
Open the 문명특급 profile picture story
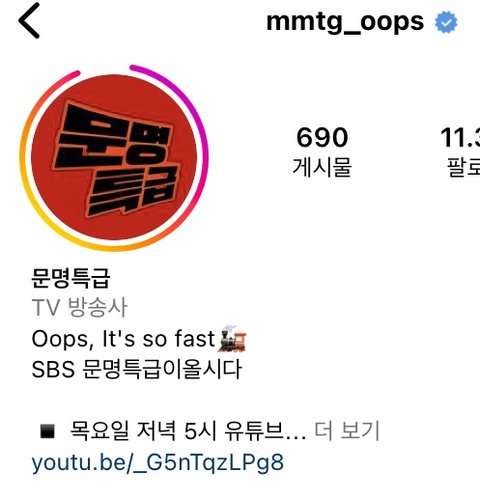click(x=114, y=157)
